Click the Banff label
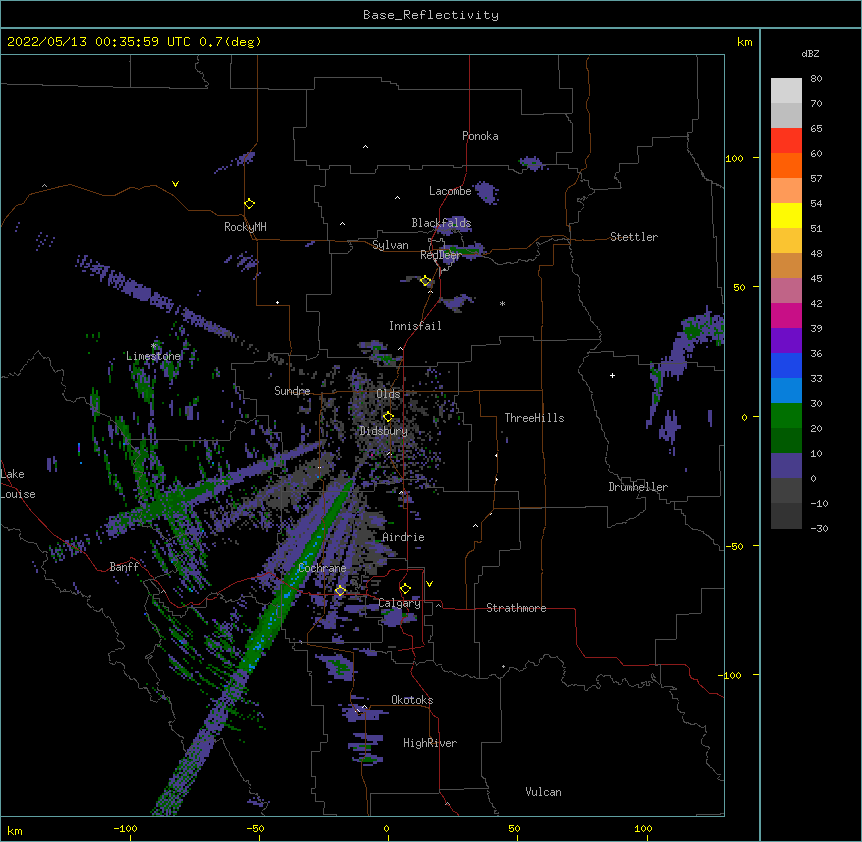The image size is (862, 842). (x=124, y=567)
